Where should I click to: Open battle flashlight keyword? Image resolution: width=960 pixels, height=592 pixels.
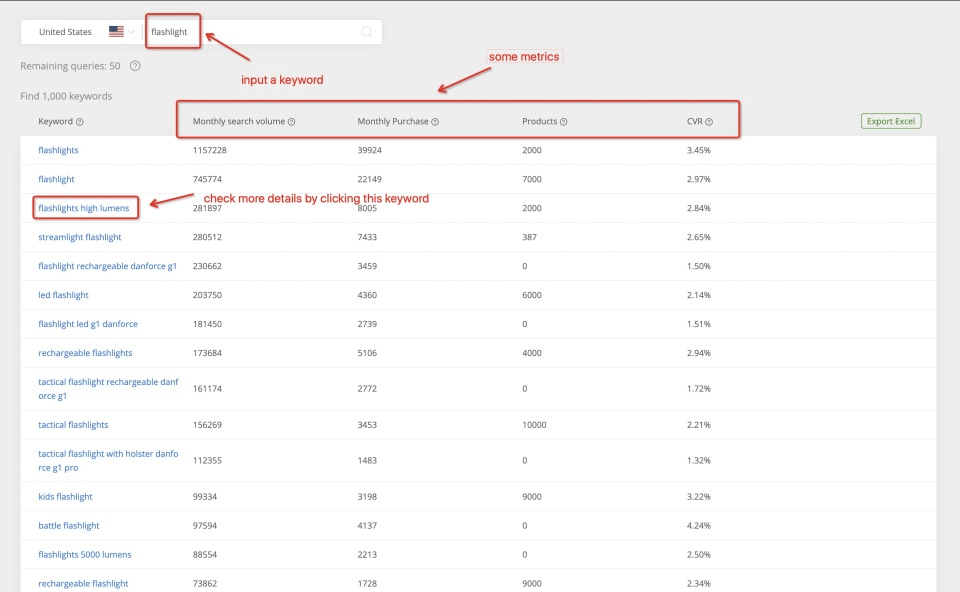[x=69, y=525]
